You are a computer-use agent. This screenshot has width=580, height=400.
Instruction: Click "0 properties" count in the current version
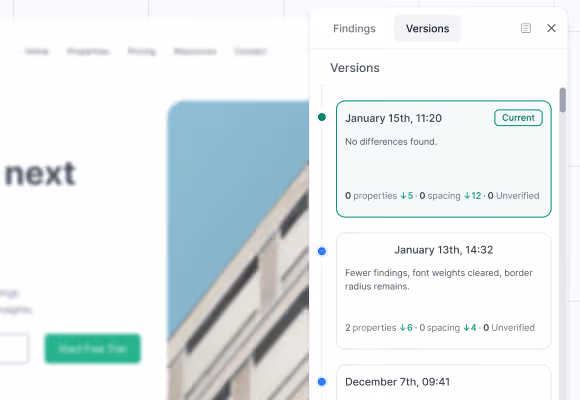pyautogui.click(x=371, y=195)
